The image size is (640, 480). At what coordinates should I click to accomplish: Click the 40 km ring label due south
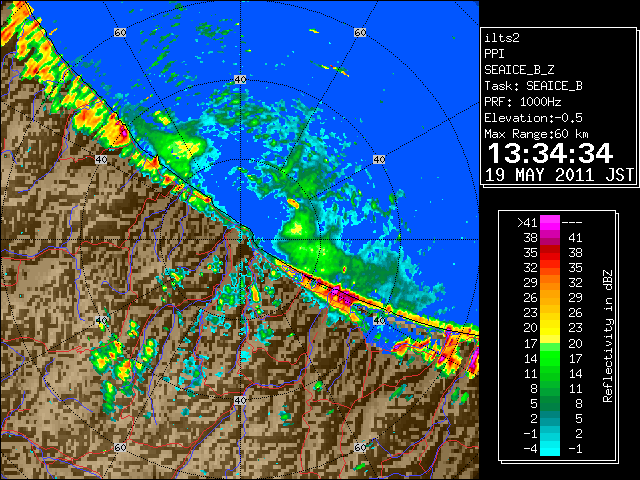[x=240, y=400]
